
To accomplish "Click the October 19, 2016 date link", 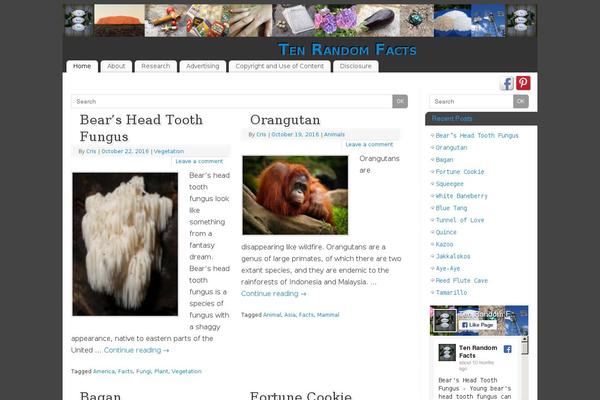I will (295, 134).
